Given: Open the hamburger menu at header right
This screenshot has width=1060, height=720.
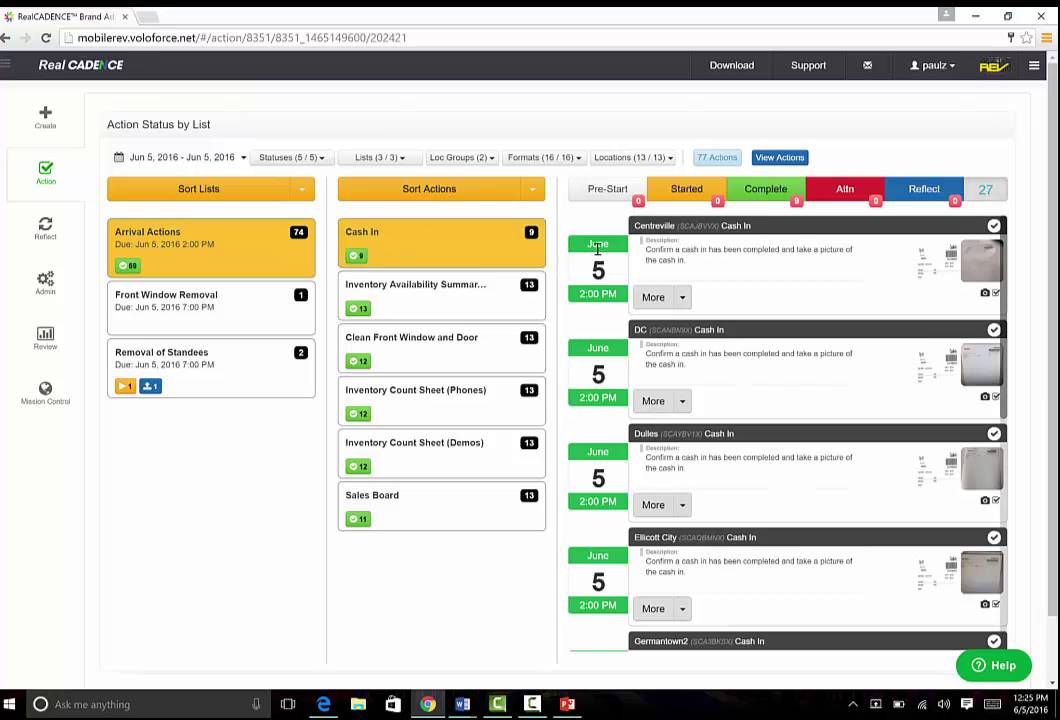Looking at the screenshot, I should [1034, 66].
